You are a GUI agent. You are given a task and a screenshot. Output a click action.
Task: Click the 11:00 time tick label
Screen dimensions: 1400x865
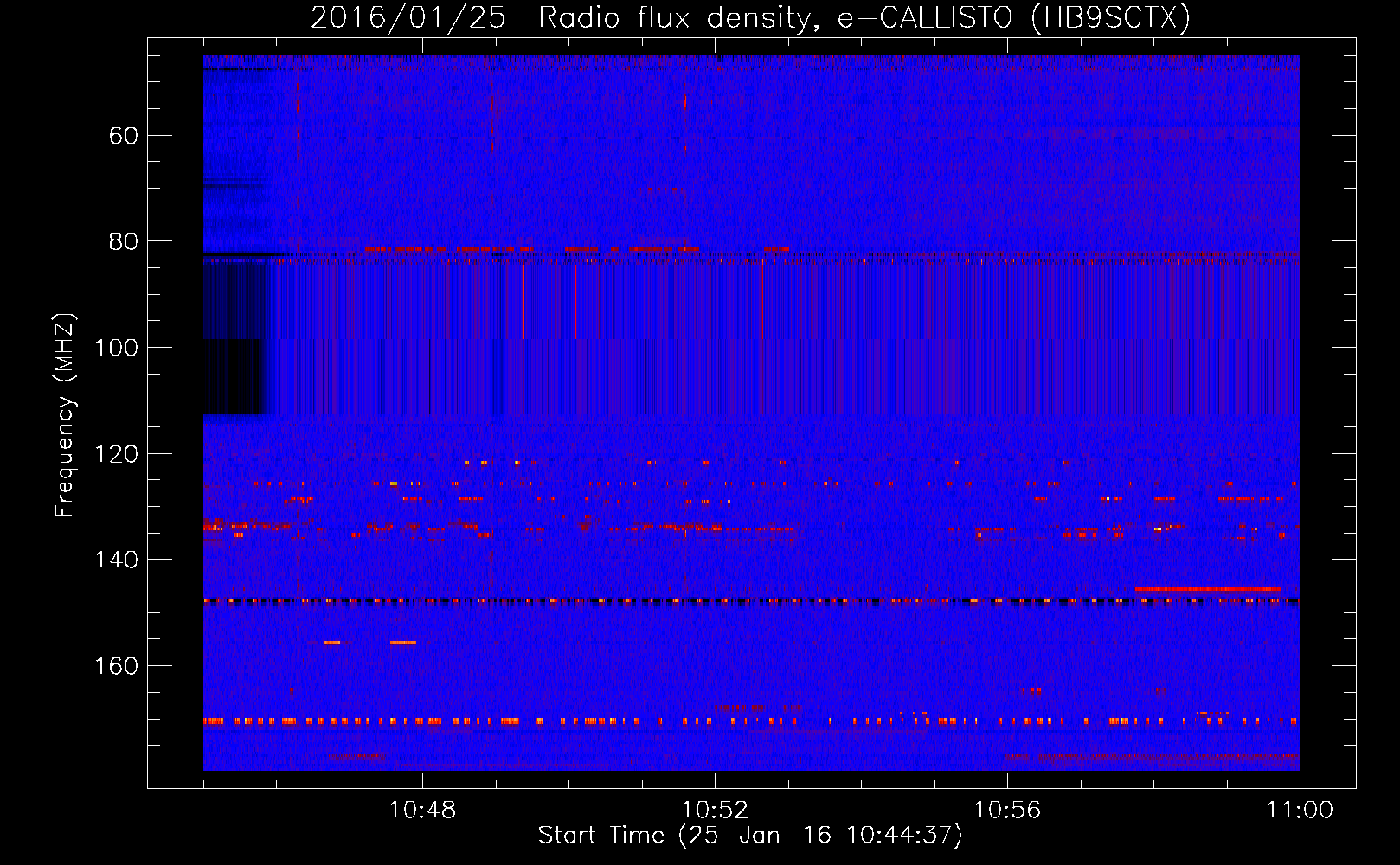(1300, 811)
